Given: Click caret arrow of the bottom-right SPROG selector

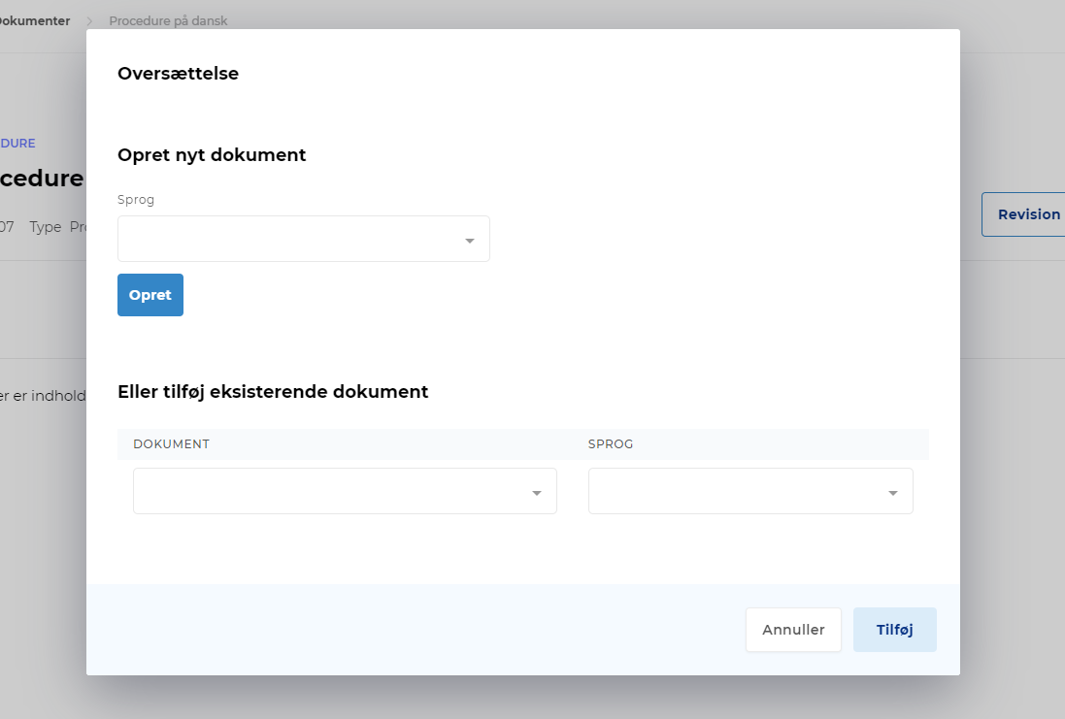Looking at the screenshot, I should [x=892, y=493].
